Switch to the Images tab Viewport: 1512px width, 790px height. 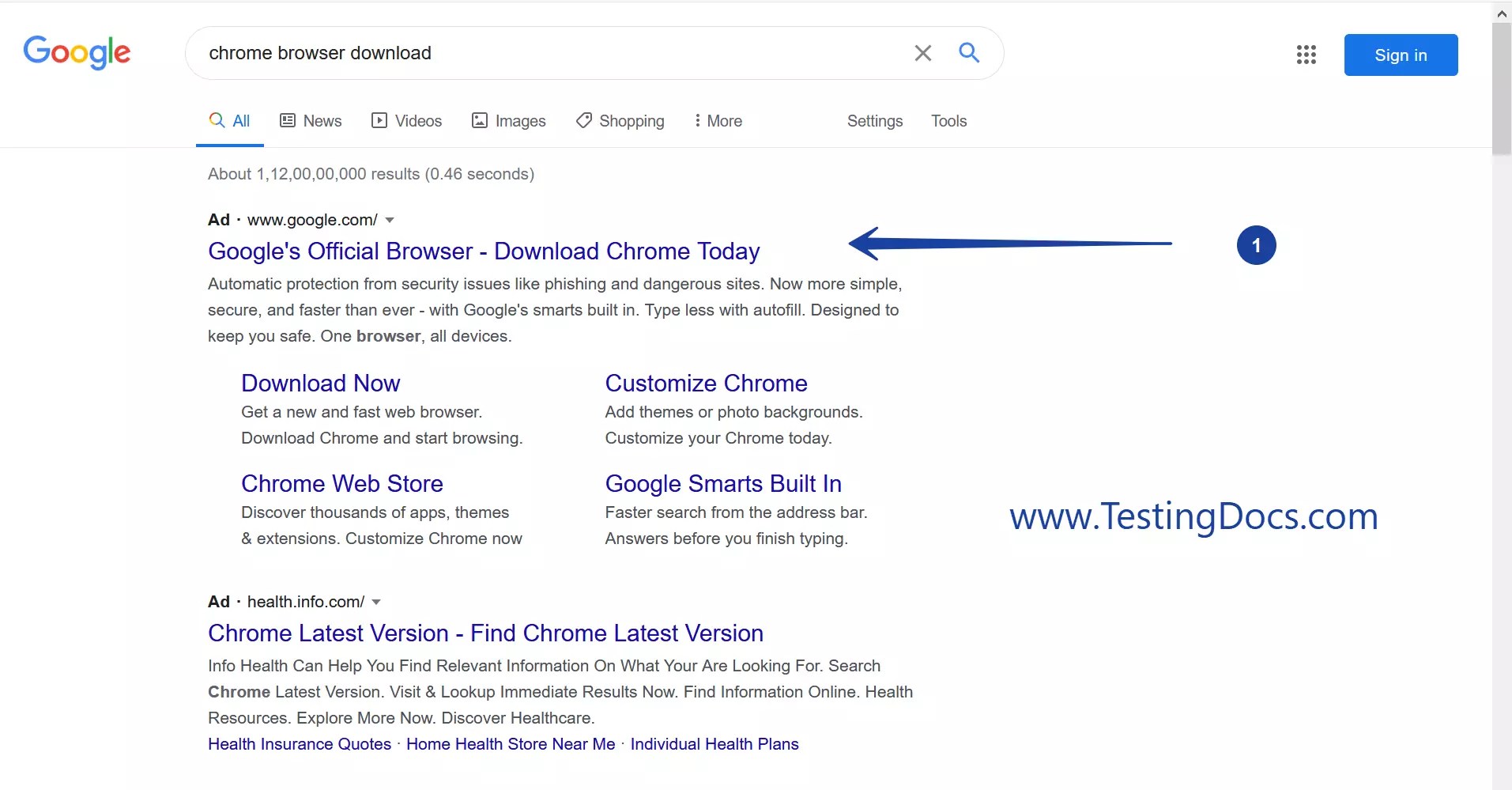pyautogui.click(x=508, y=121)
